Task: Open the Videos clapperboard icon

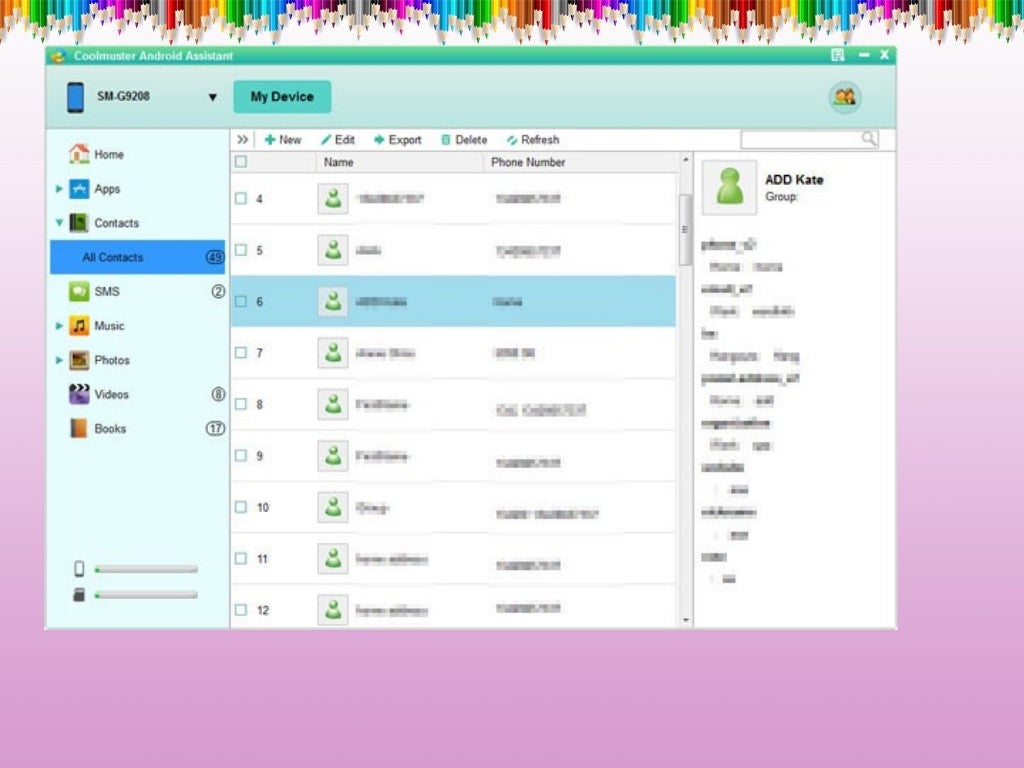Action: pos(79,394)
